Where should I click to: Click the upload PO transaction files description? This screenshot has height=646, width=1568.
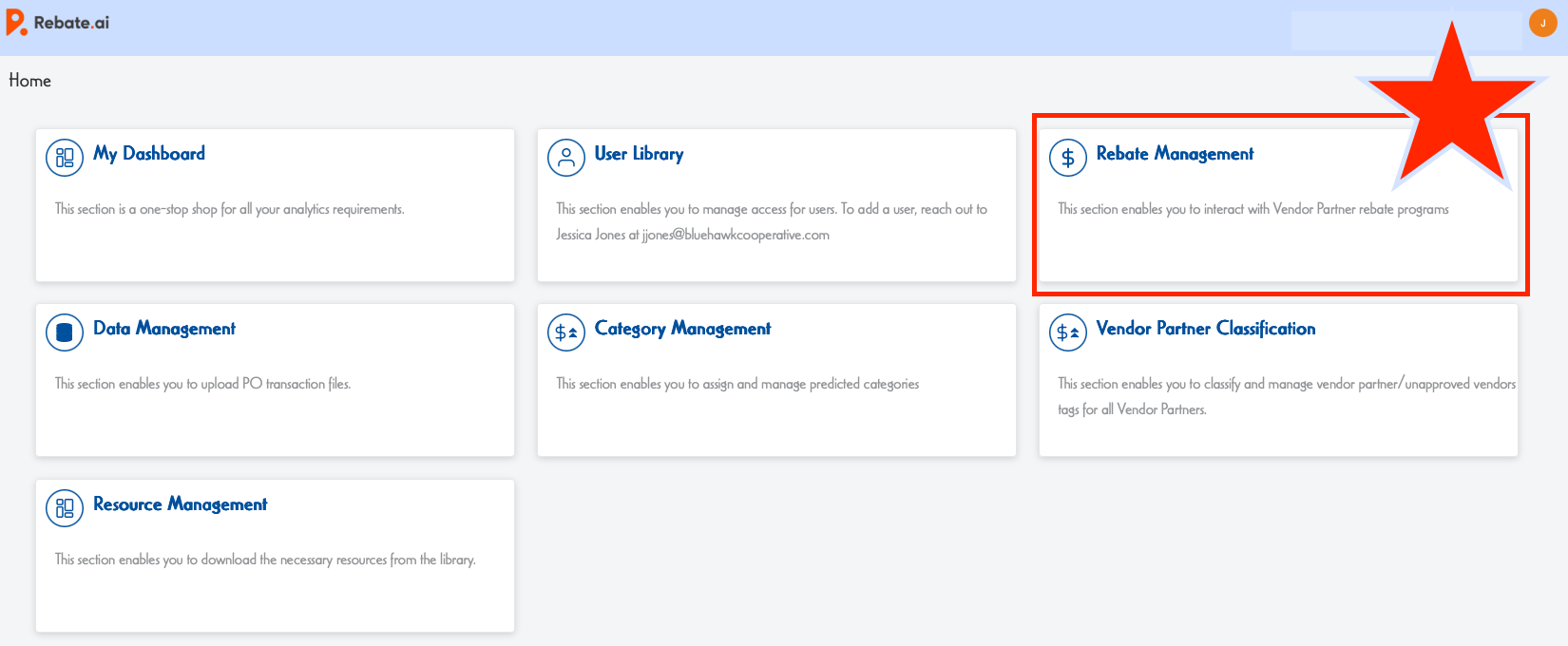[x=202, y=384]
